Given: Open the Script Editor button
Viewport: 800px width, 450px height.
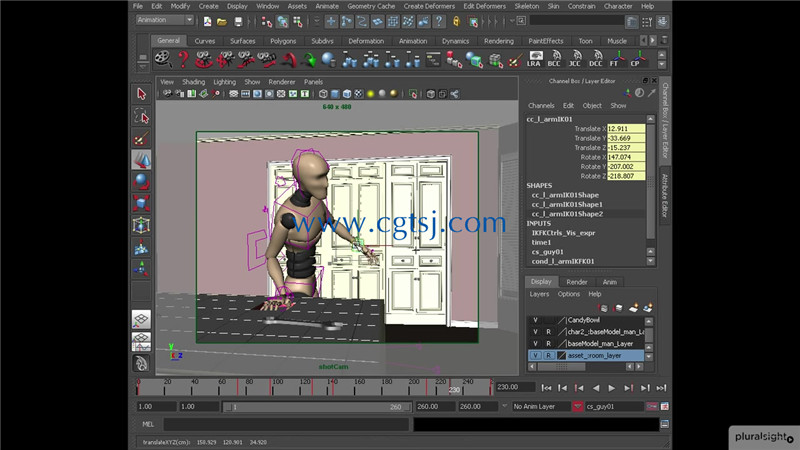Looking at the screenshot, I should coord(664,424).
